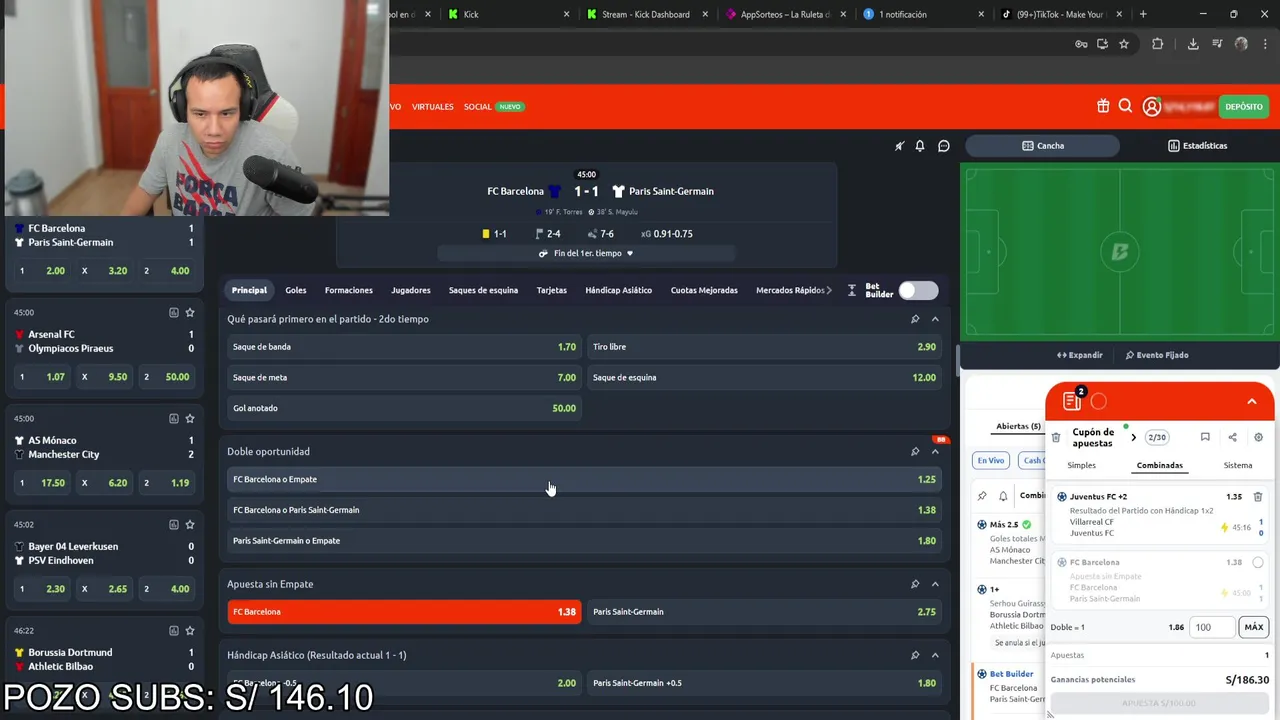The image size is (1280, 720).
Task: Open the match chat bubble icon
Action: [x=943, y=146]
